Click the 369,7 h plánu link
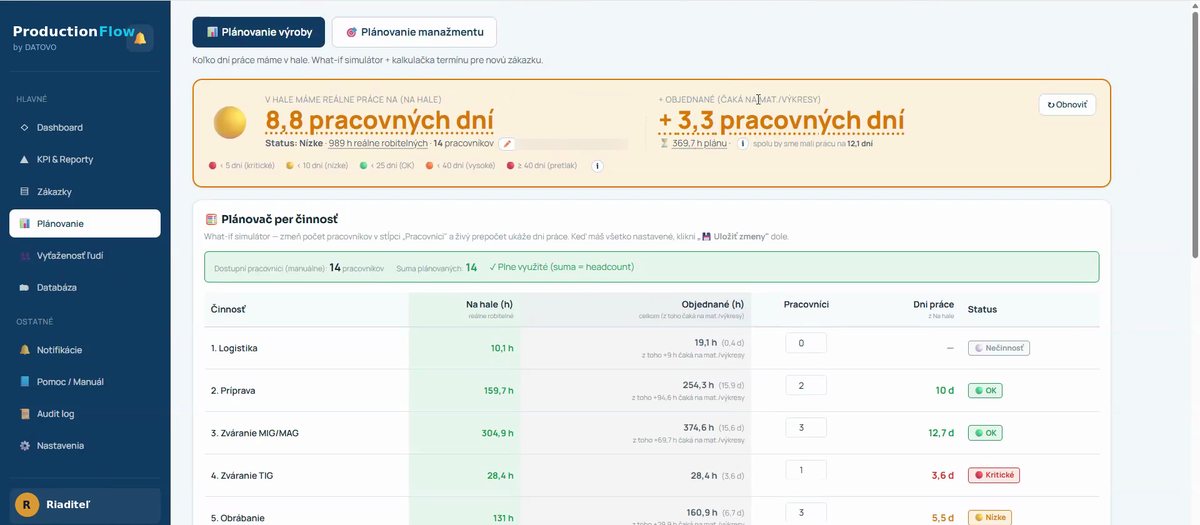The height and width of the screenshot is (525, 1200). click(700, 144)
